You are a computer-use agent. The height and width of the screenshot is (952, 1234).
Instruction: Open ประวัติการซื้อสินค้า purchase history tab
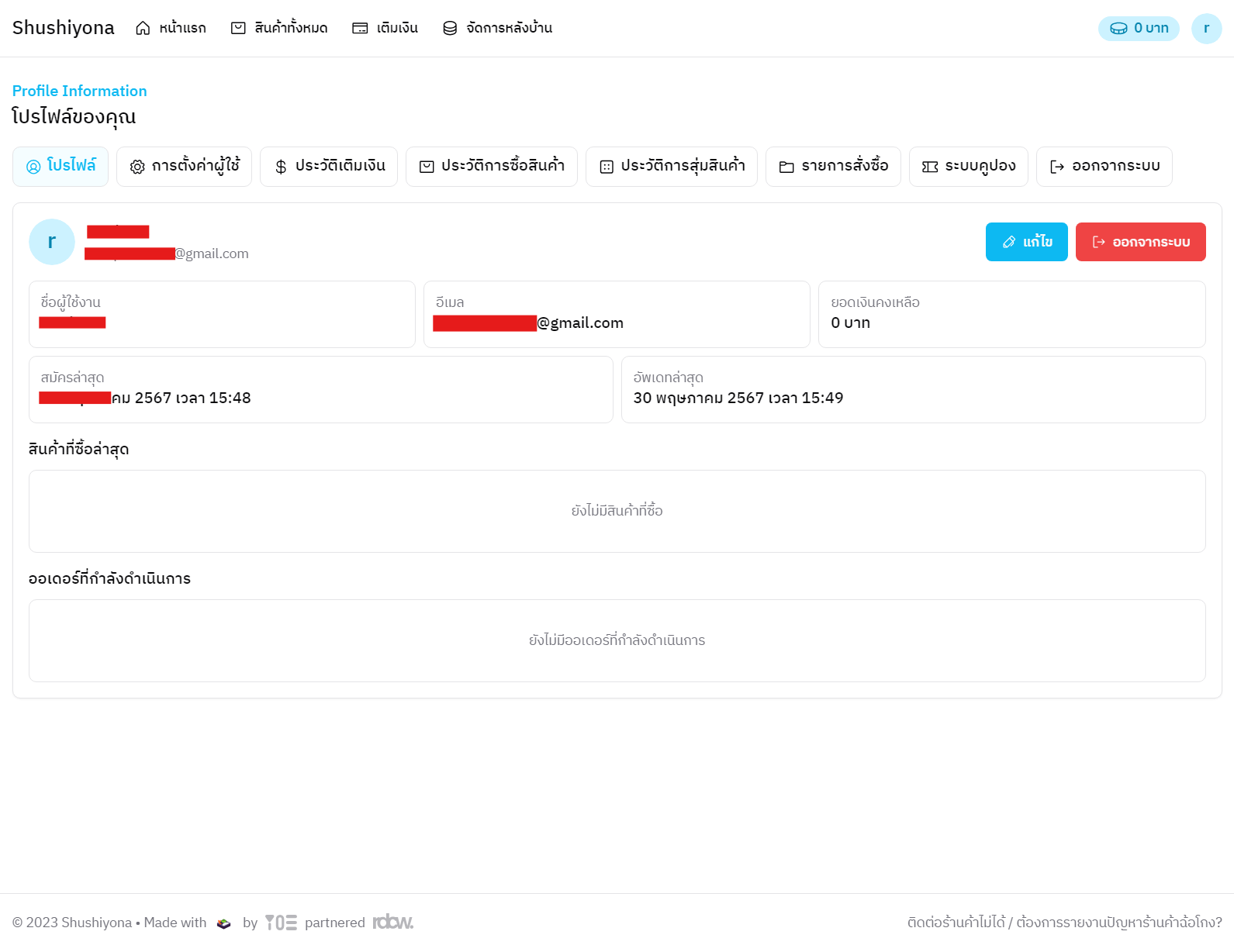click(492, 167)
